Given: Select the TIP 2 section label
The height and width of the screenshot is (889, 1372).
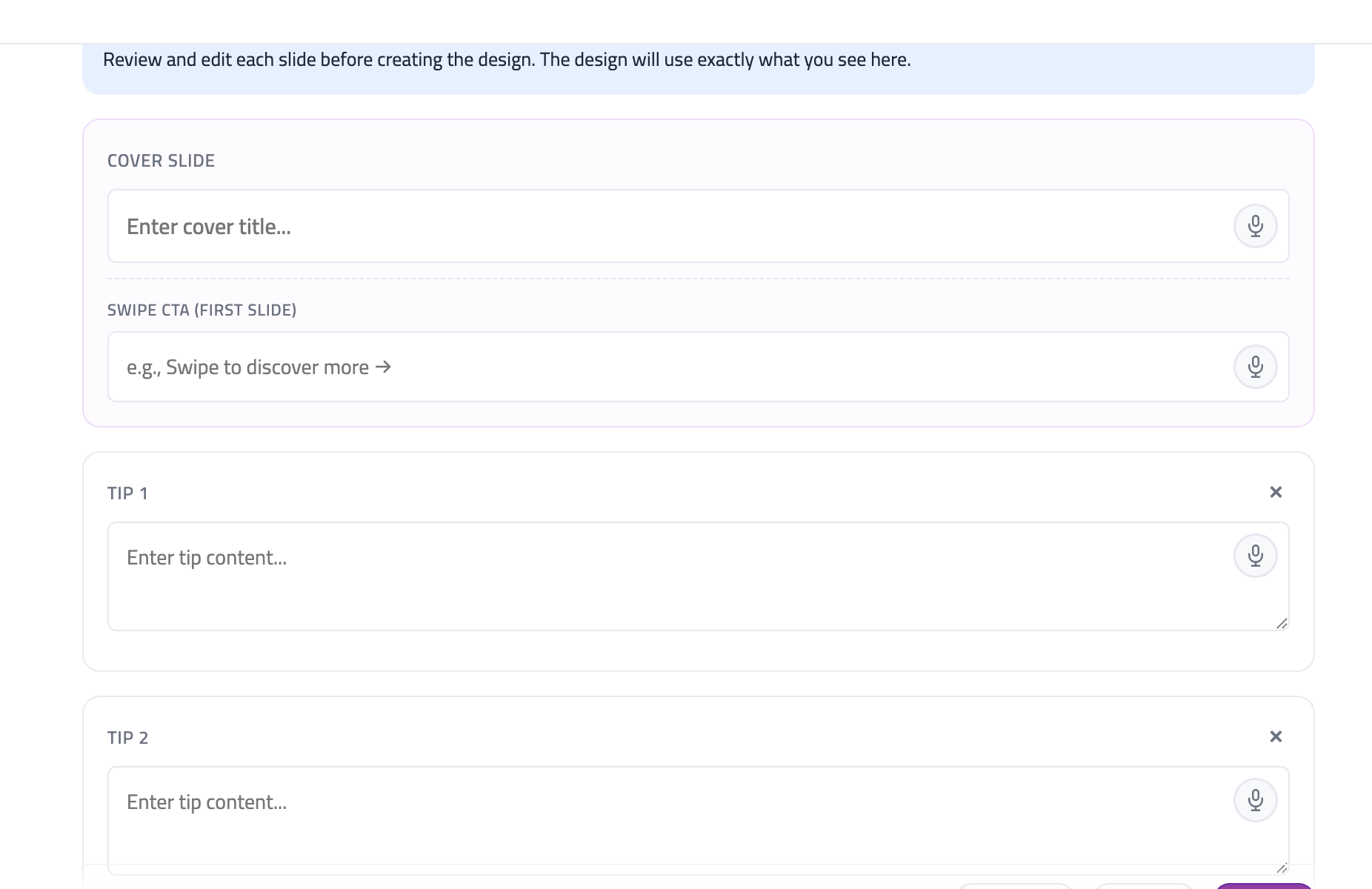Looking at the screenshot, I should 127,736.
